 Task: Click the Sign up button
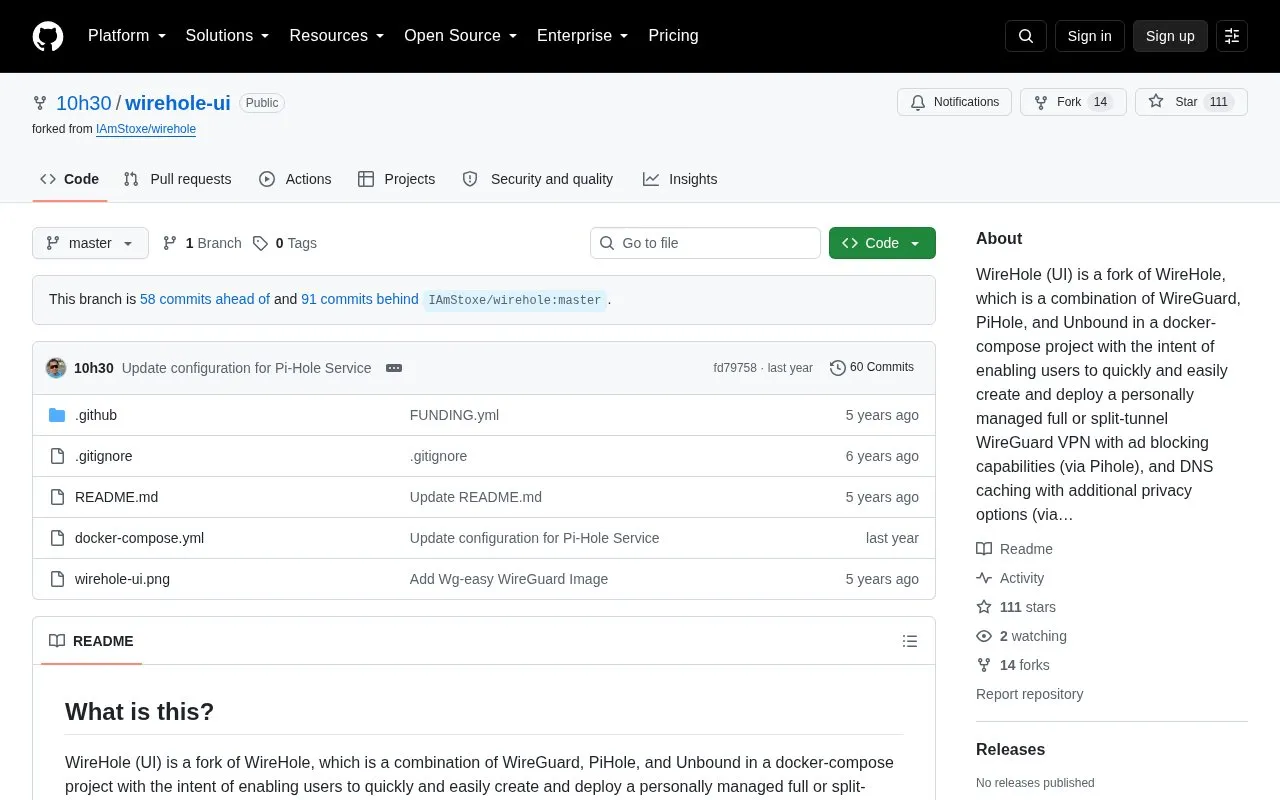1170,36
